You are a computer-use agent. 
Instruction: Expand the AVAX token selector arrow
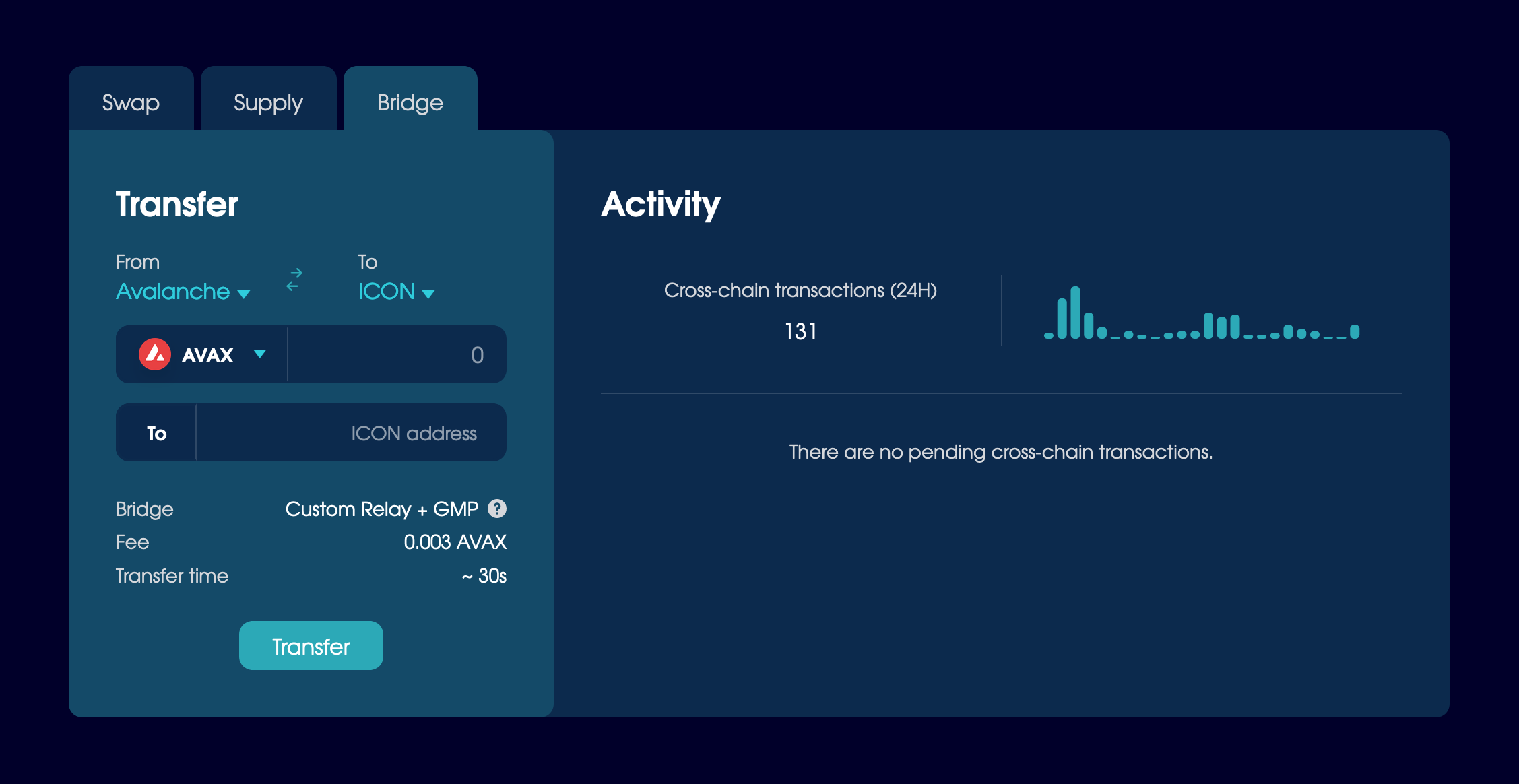pos(260,354)
